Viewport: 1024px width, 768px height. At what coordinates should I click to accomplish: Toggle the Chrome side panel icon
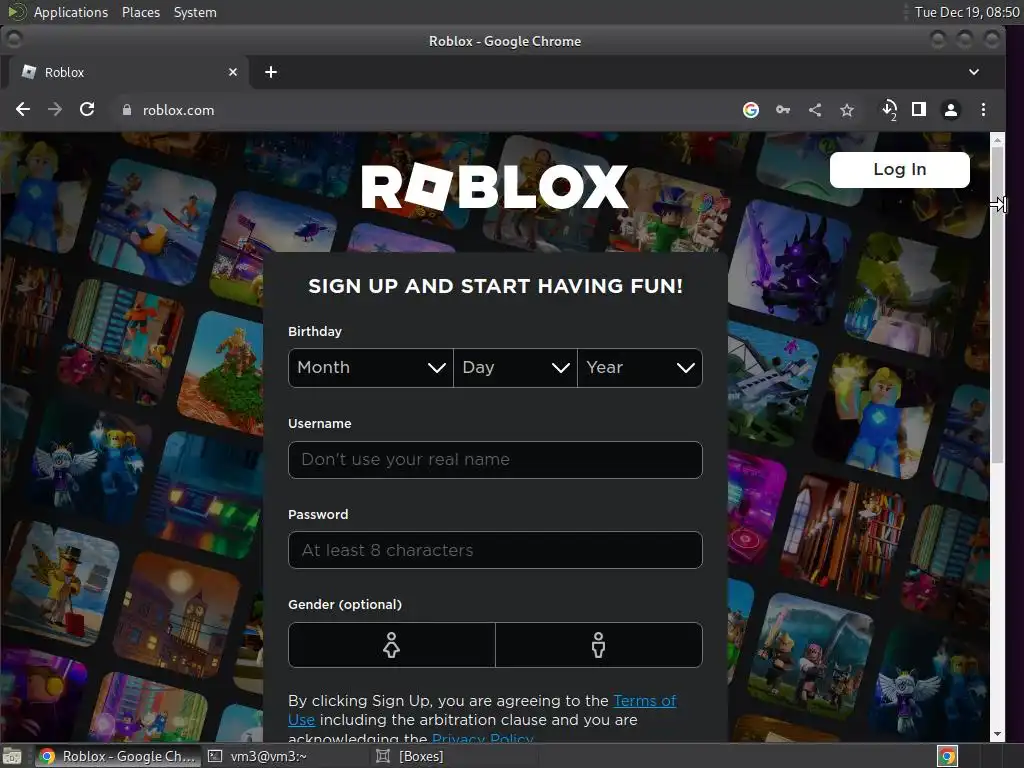[x=919, y=109]
